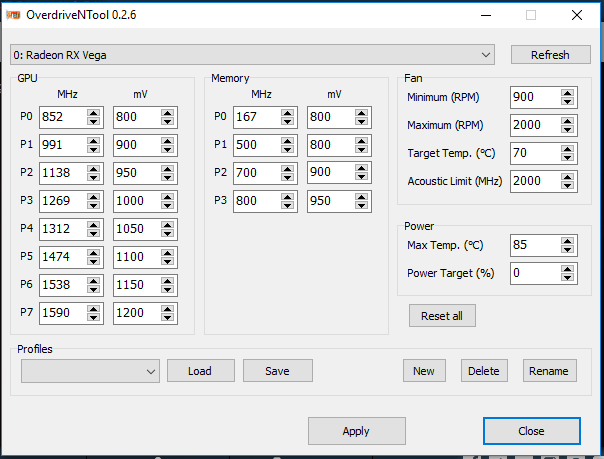Increase GPU P3 MHz with up arrow
The image size is (604, 459).
[x=94, y=197]
